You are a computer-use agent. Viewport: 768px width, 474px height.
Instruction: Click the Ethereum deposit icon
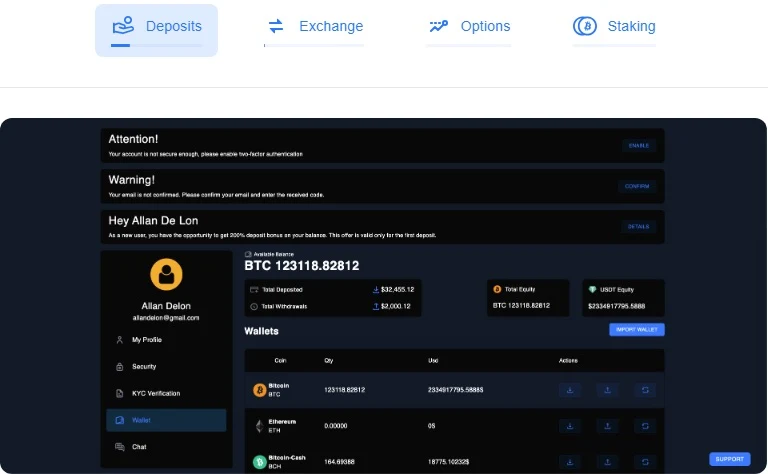click(x=570, y=426)
